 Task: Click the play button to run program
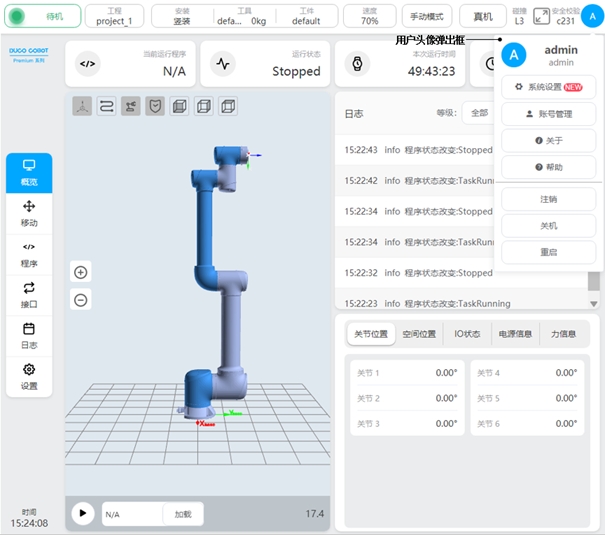pyautogui.click(x=82, y=514)
